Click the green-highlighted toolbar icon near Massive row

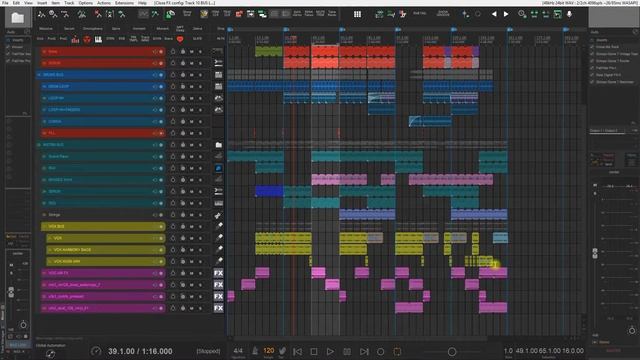click(x=169, y=15)
